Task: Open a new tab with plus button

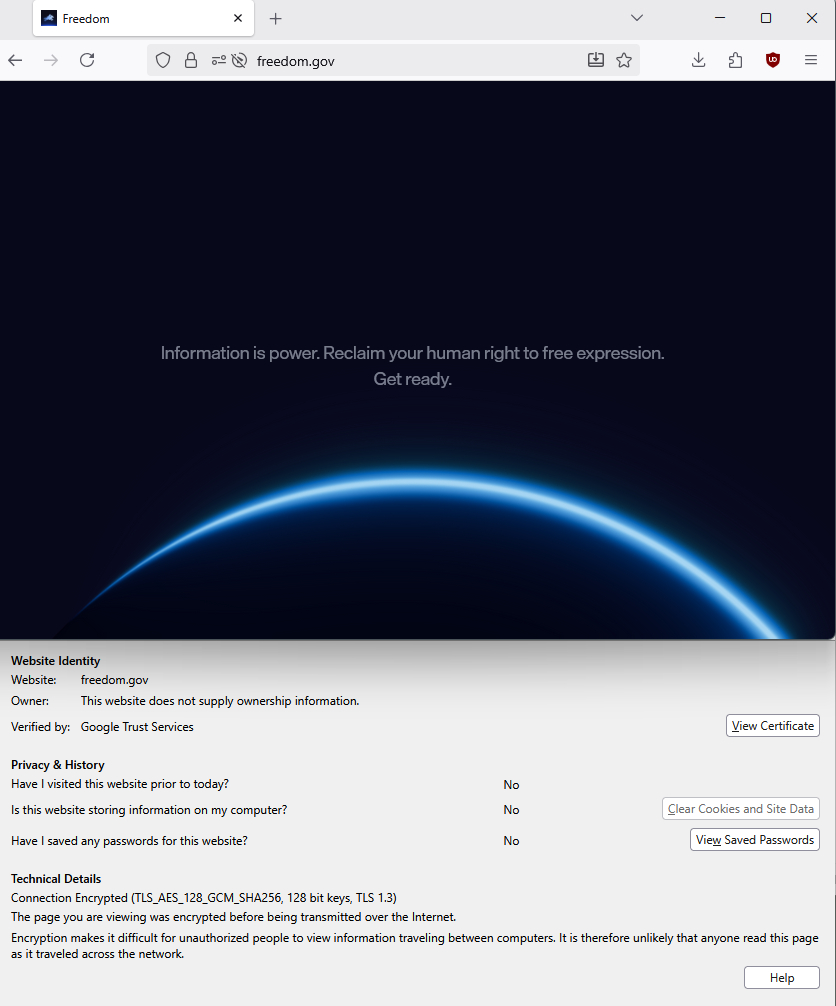Action: click(x=276, y=18)
